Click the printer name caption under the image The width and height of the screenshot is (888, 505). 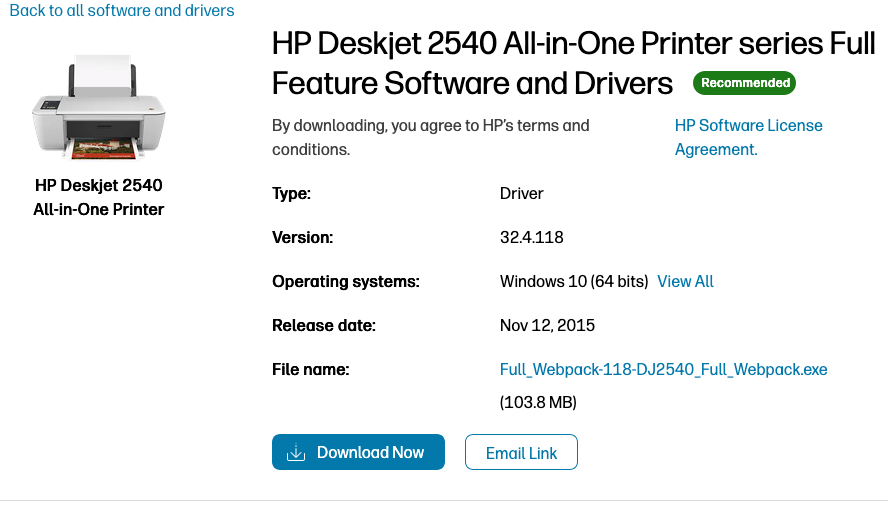tap(98, 197)
